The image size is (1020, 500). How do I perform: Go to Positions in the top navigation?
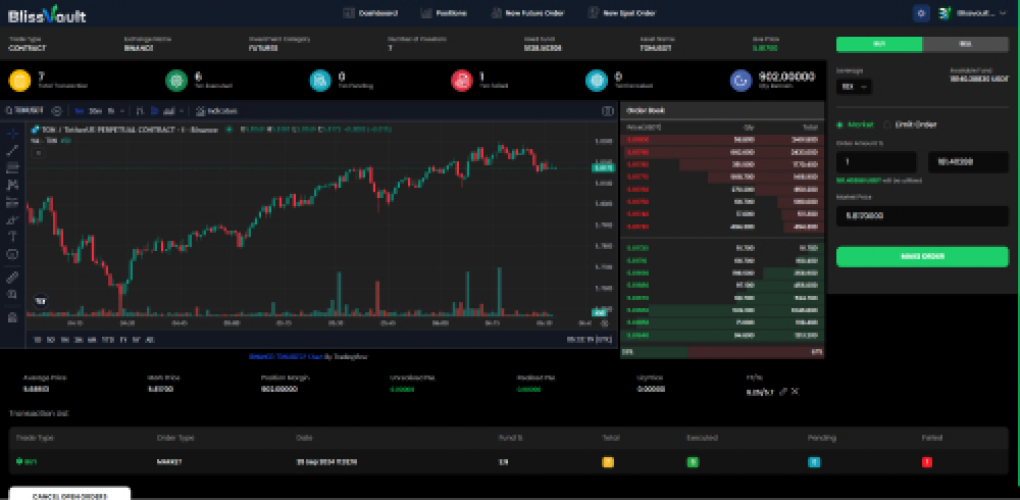(x=444, y=13)
